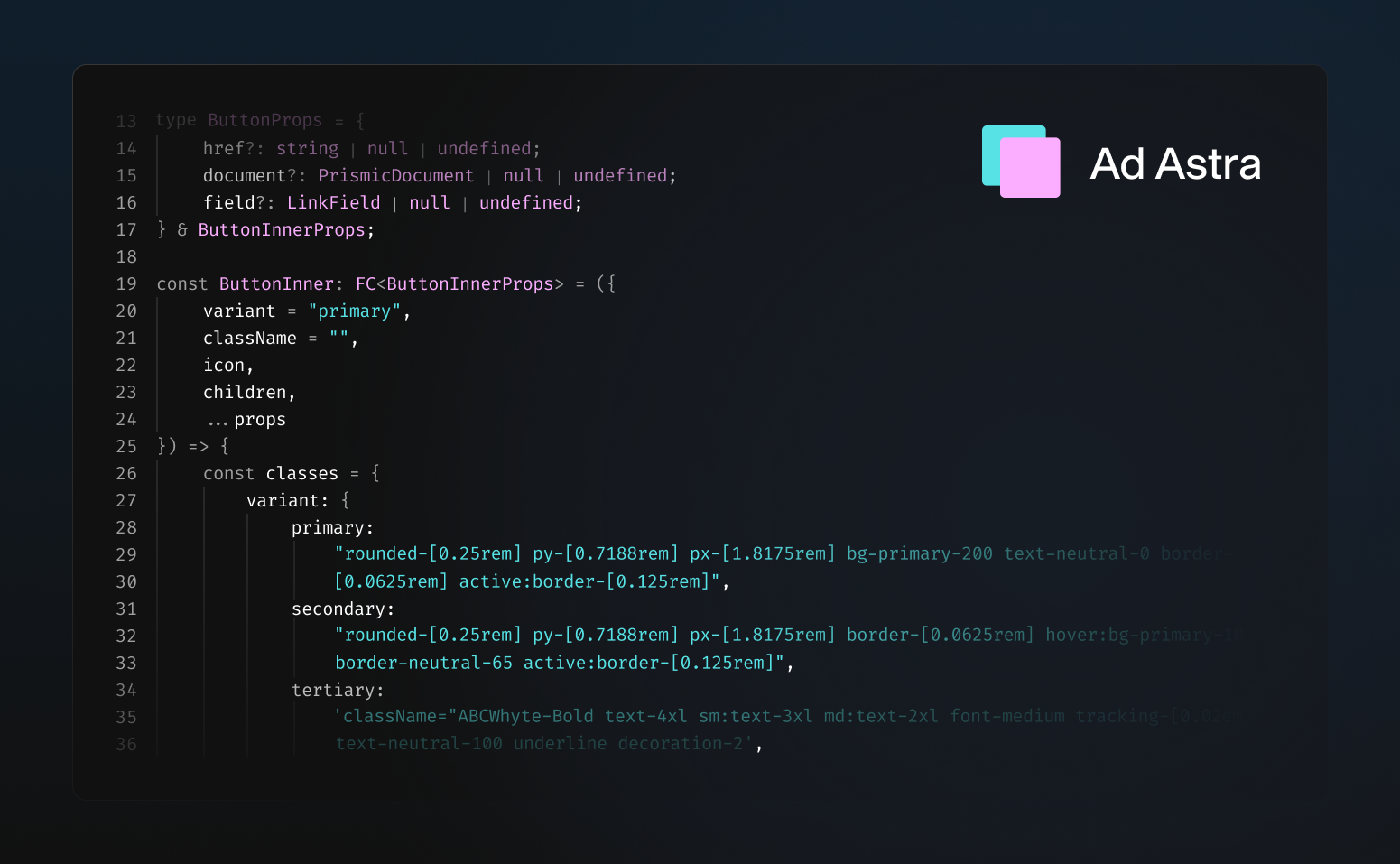Click 'variant: {' on line 27
1400x864 pixels.
coord(298,500)
